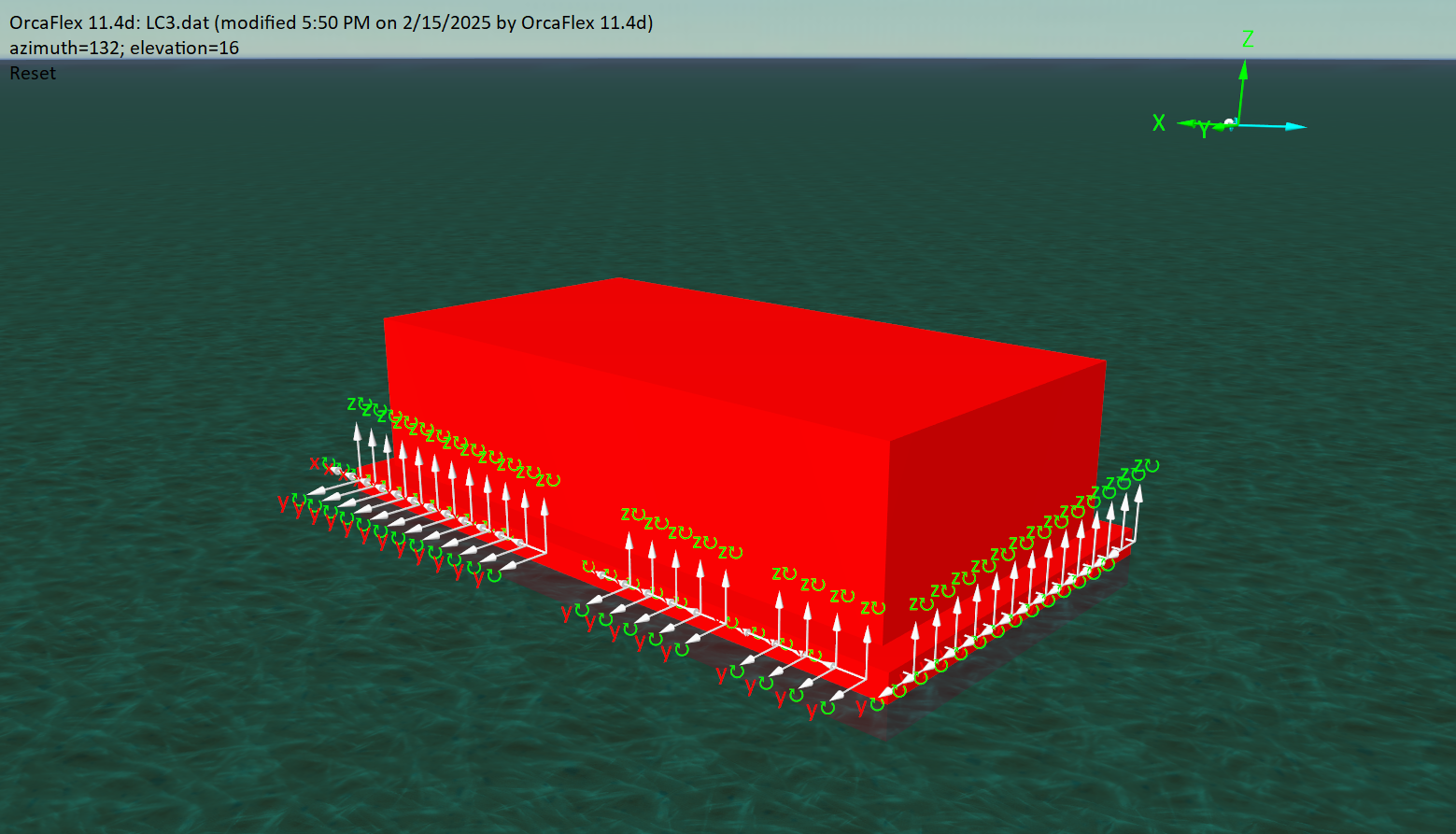Click the Reset view link
This screenshot has width=1456, height=834.
point(33,74)
